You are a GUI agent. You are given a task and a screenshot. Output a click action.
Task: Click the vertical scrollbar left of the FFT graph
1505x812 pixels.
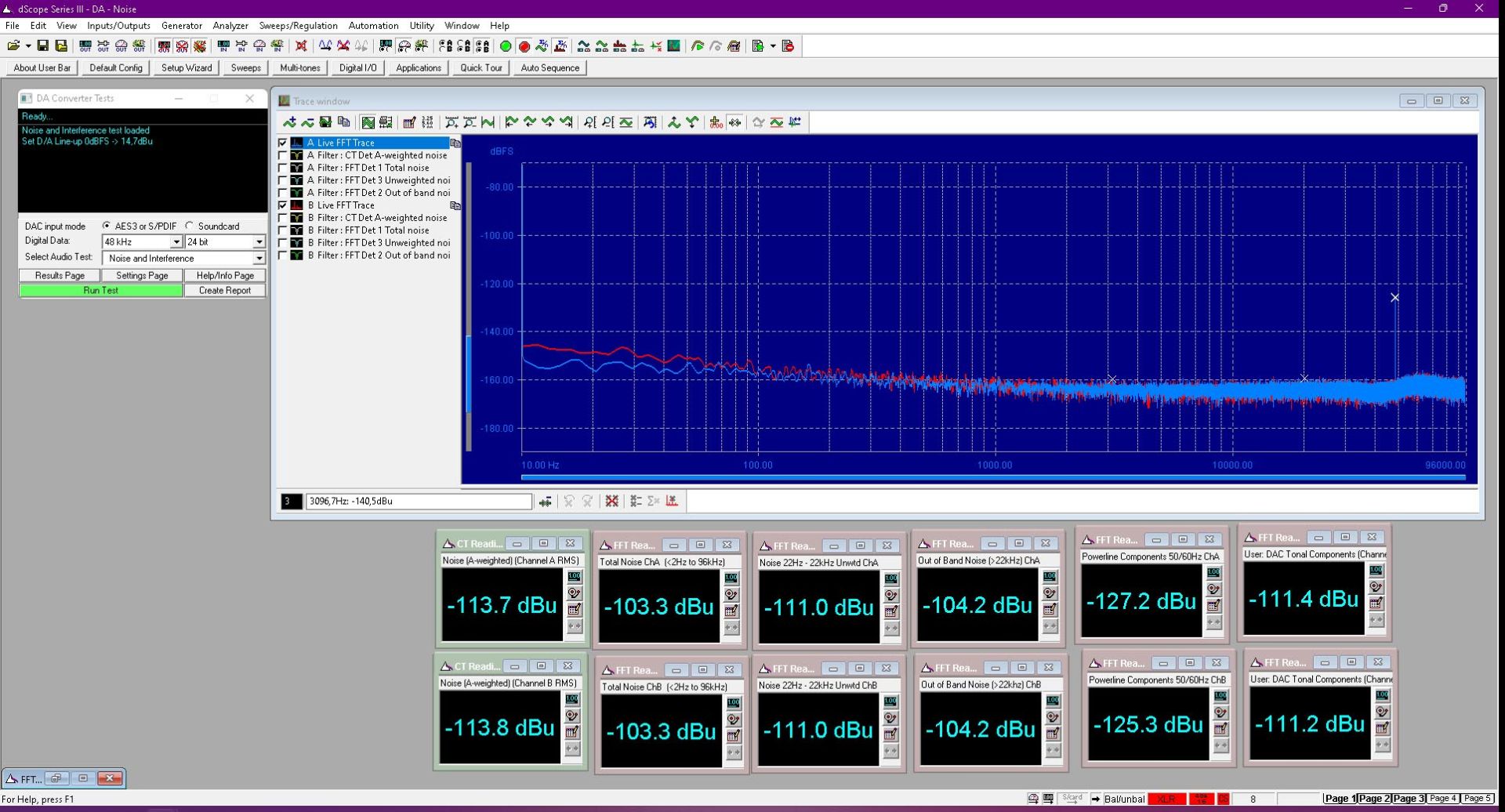469,307
